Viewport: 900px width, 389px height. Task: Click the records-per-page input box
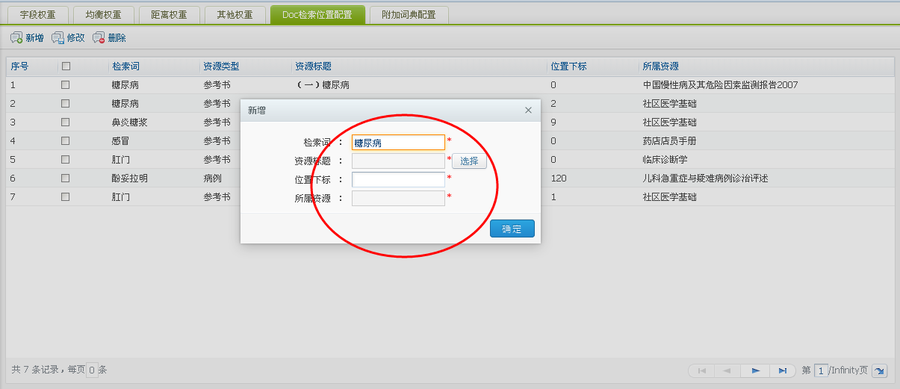92,371
